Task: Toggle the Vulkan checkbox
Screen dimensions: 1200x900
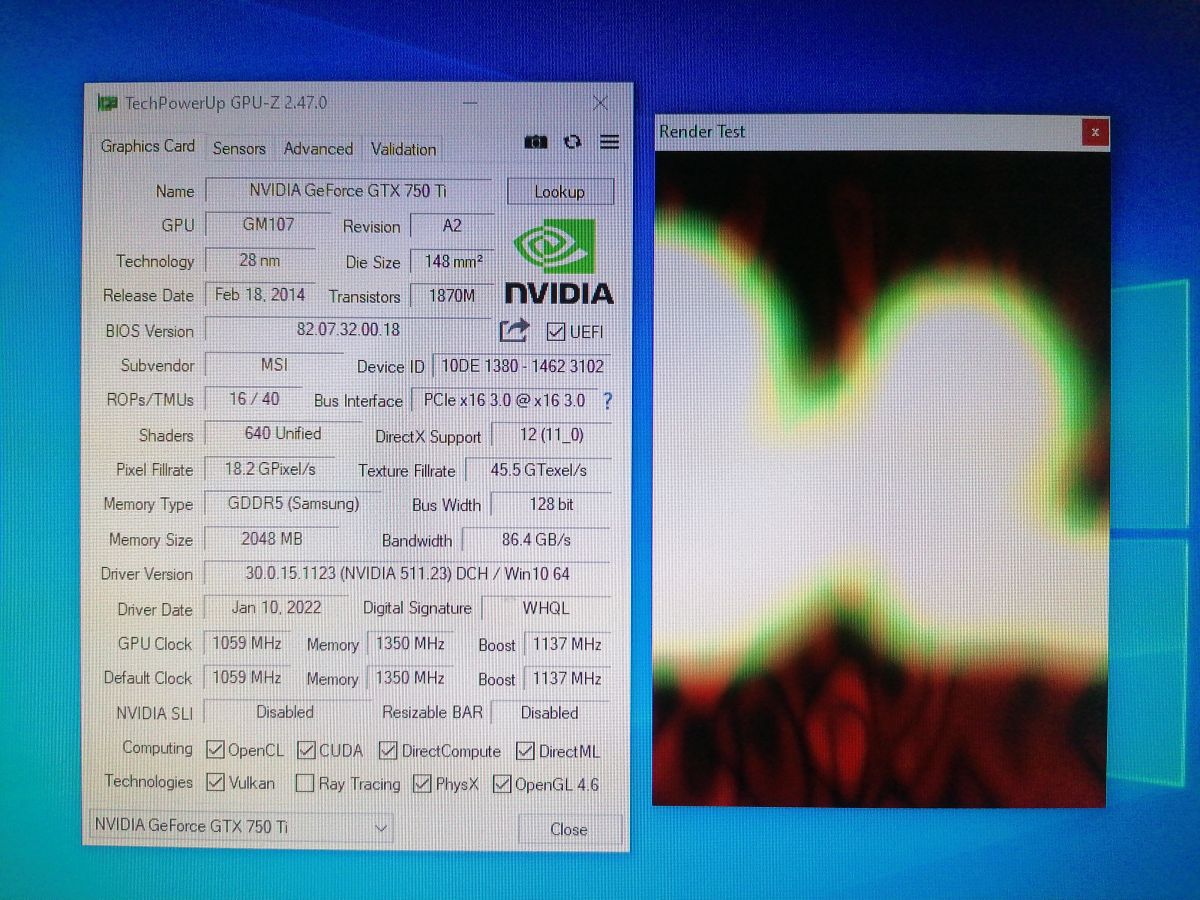Action: tap(215, 782)
